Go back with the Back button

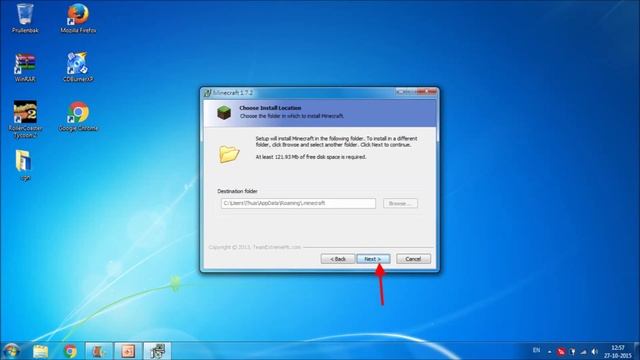338,259
